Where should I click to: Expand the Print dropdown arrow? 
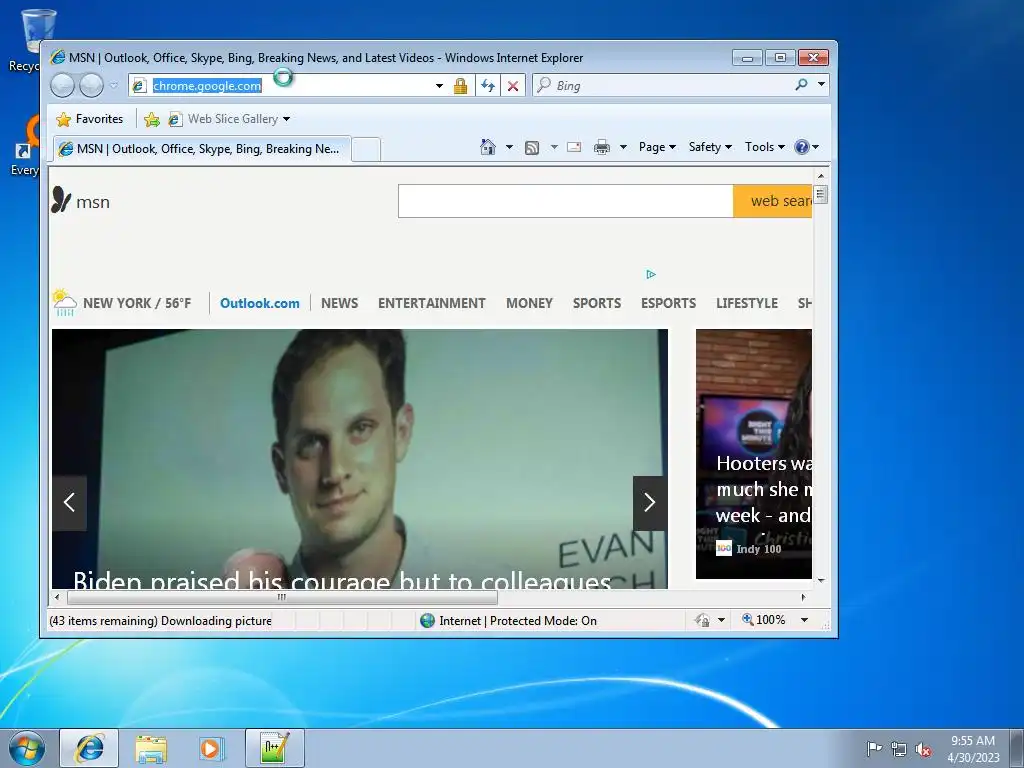pyautogui.click(x=623, y=147)
